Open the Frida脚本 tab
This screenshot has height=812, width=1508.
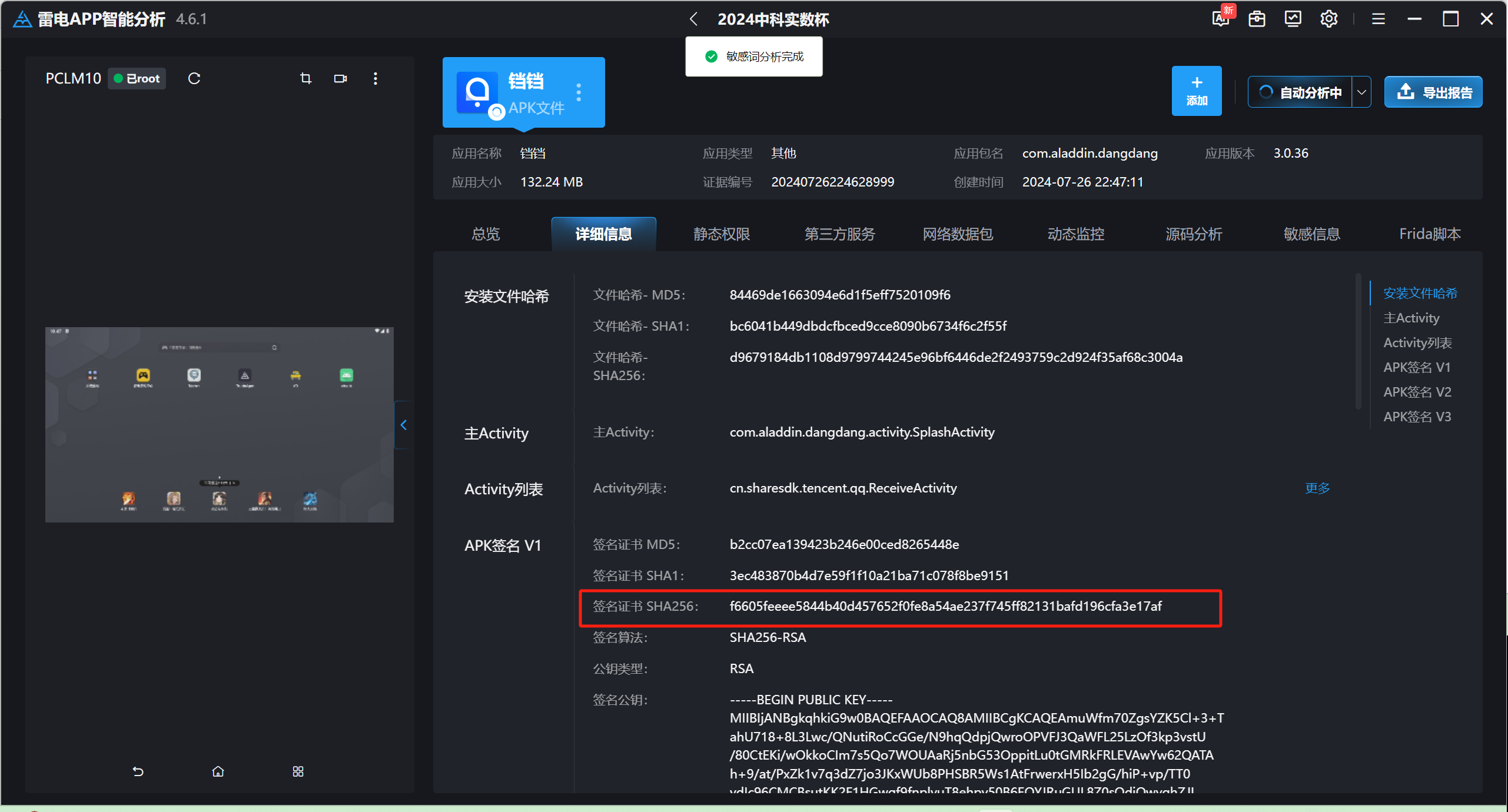(x=1429, y=234)
